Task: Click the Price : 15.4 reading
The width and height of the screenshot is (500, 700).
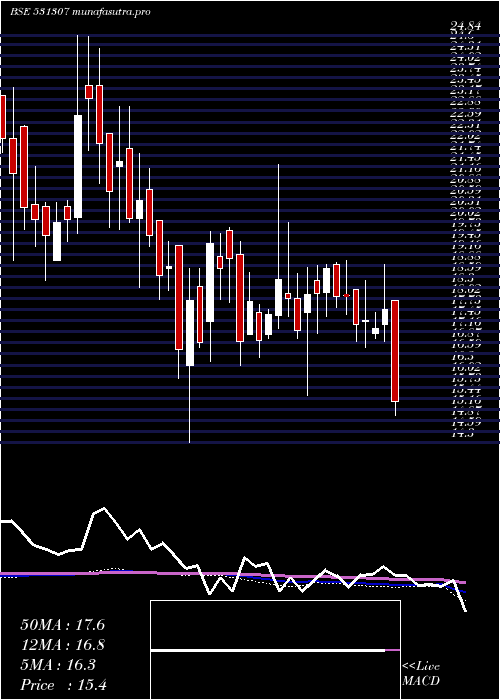Action: click(x=63, y=685)
